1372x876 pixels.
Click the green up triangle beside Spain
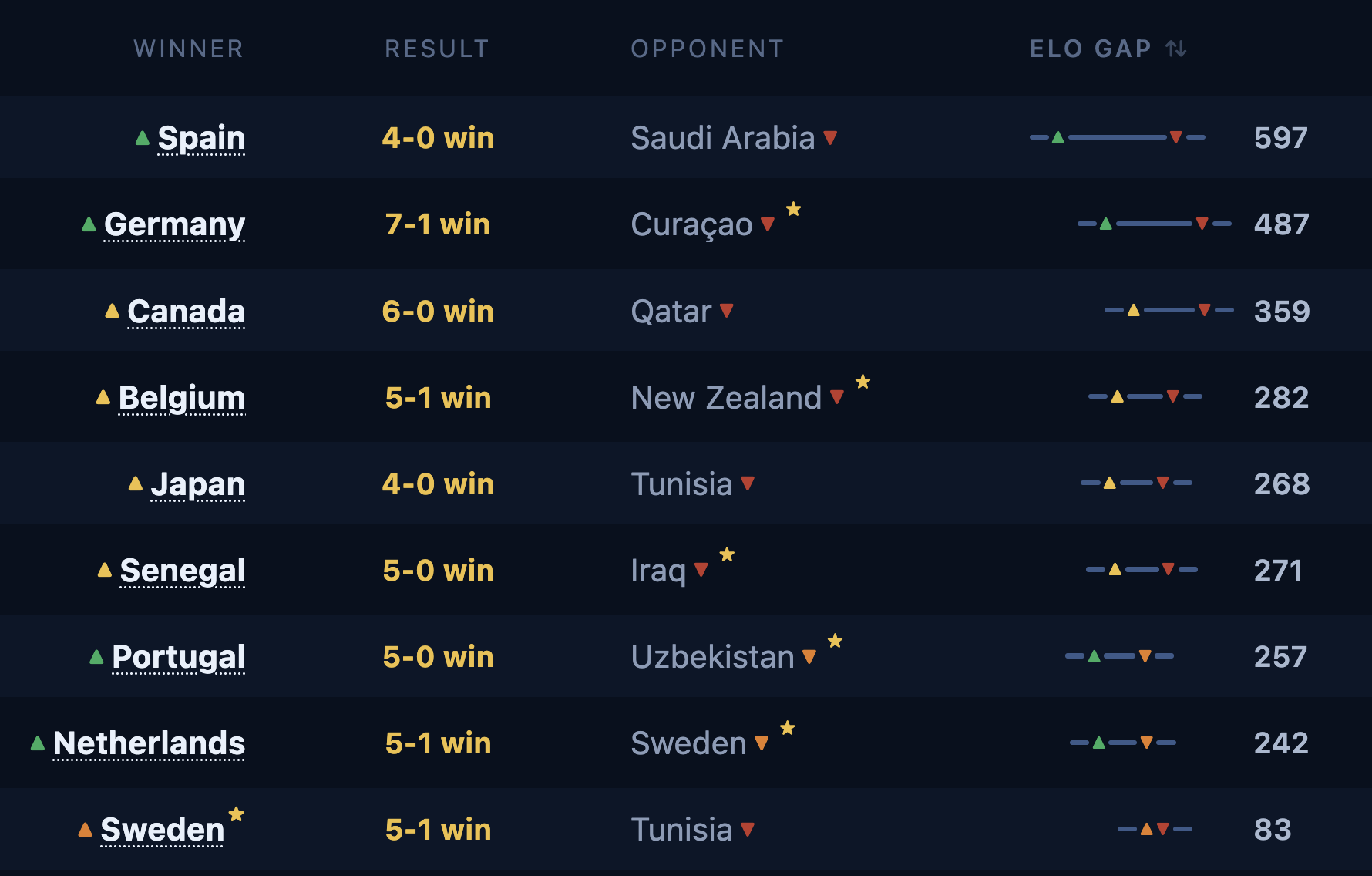[143, 138]
